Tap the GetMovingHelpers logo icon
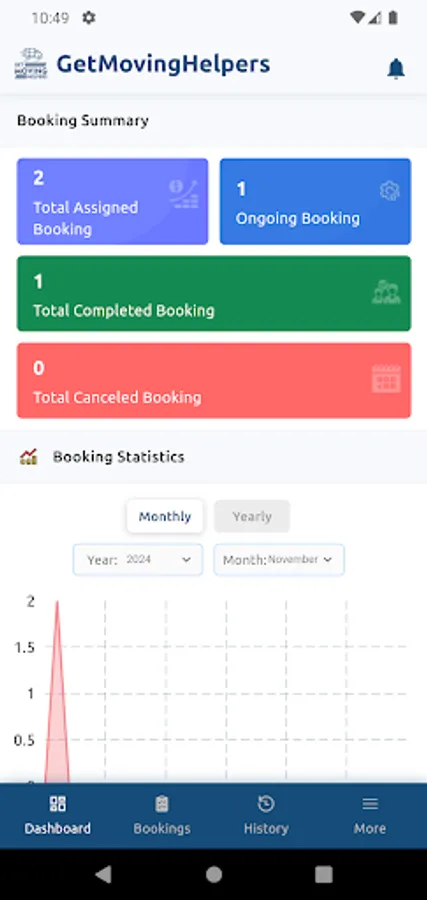 (30, 64)
